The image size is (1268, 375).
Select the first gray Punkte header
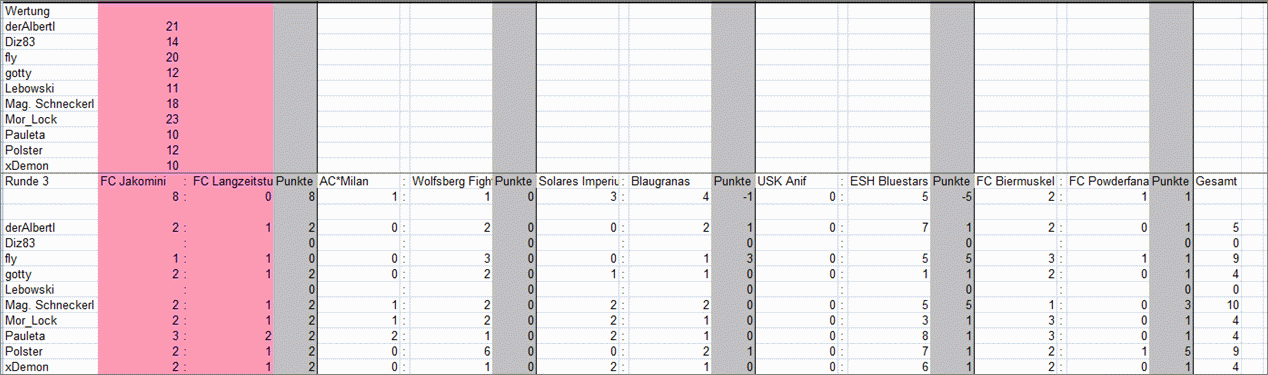pyautogui.click(x=295, y=182)
